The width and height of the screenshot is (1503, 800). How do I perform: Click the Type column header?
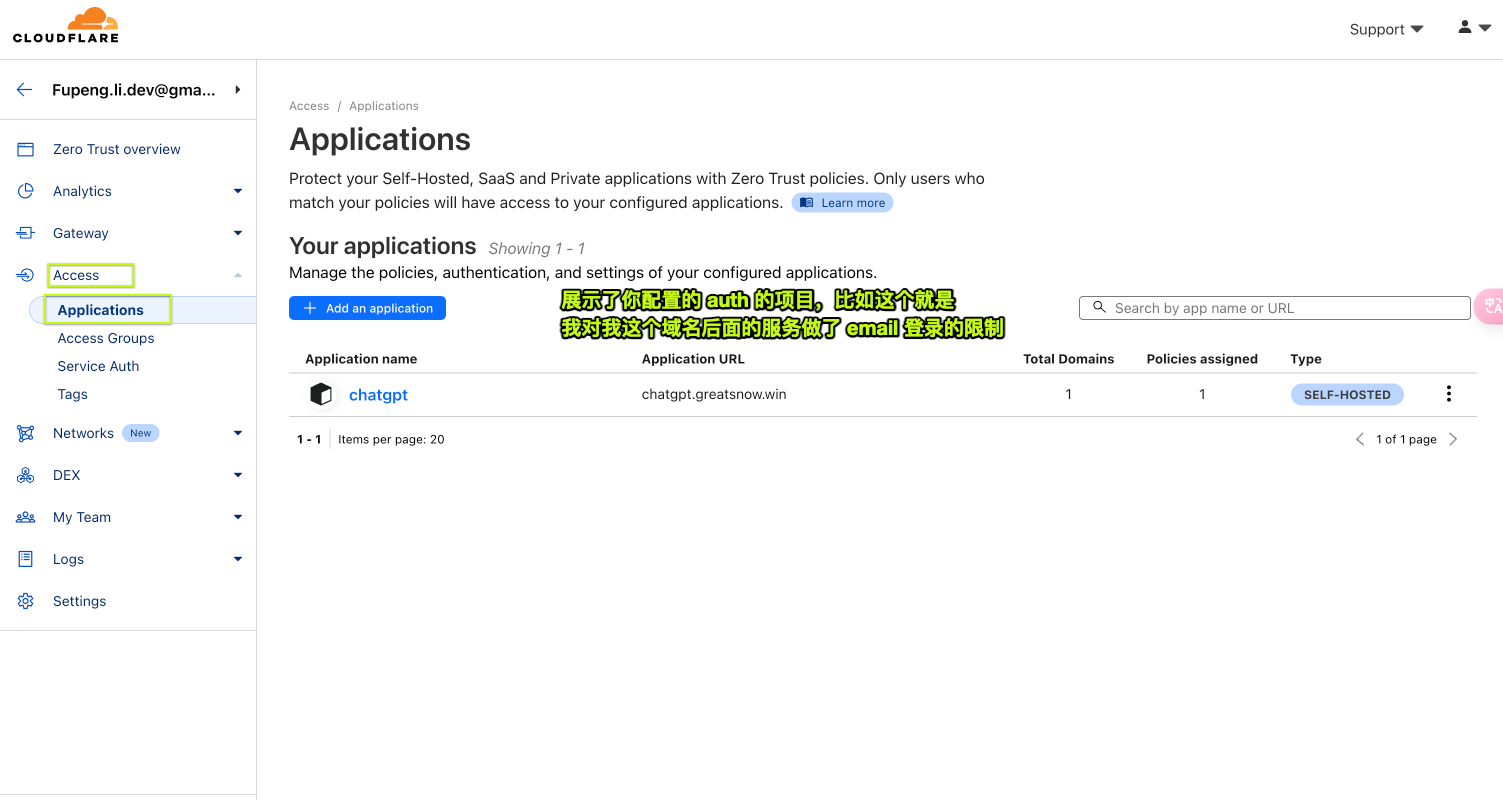click(1306, 359)
